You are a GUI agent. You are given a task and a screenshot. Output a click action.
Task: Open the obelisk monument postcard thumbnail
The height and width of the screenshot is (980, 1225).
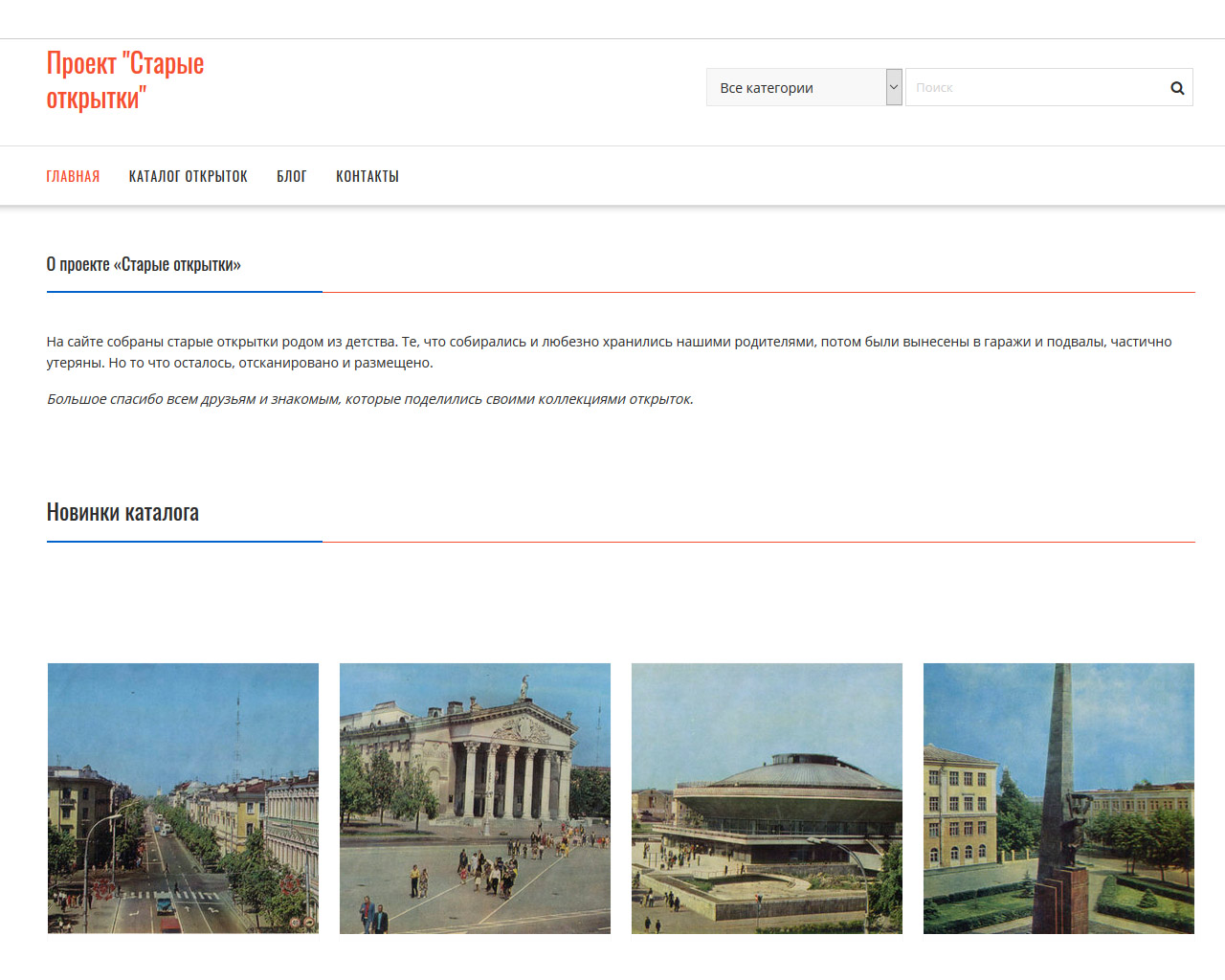(x=1058, y=798)
